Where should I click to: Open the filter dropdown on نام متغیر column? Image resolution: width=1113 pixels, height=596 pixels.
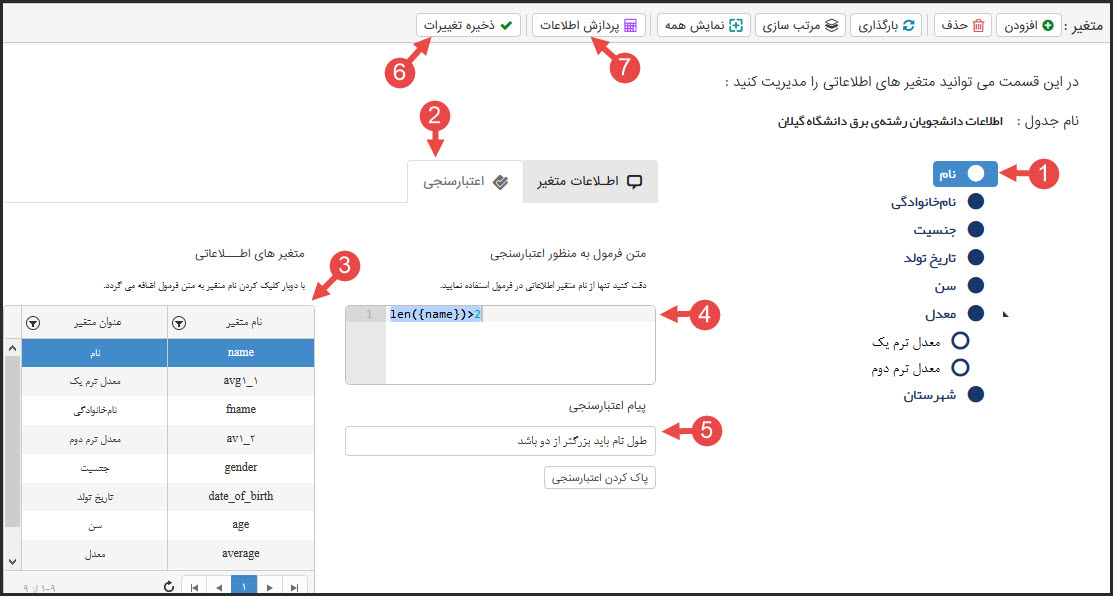point(177,323)
